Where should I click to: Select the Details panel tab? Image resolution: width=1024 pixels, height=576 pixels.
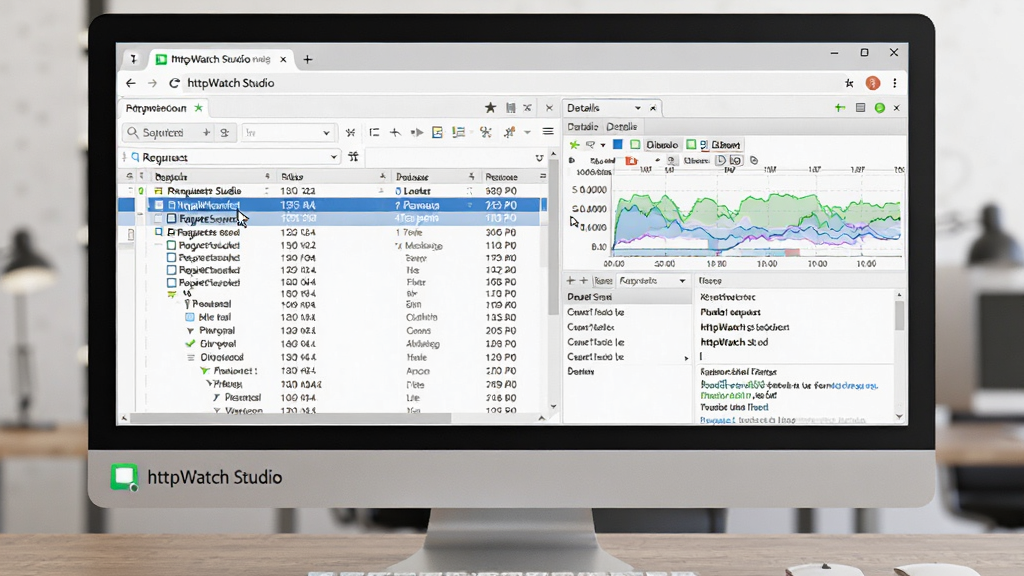611,108
